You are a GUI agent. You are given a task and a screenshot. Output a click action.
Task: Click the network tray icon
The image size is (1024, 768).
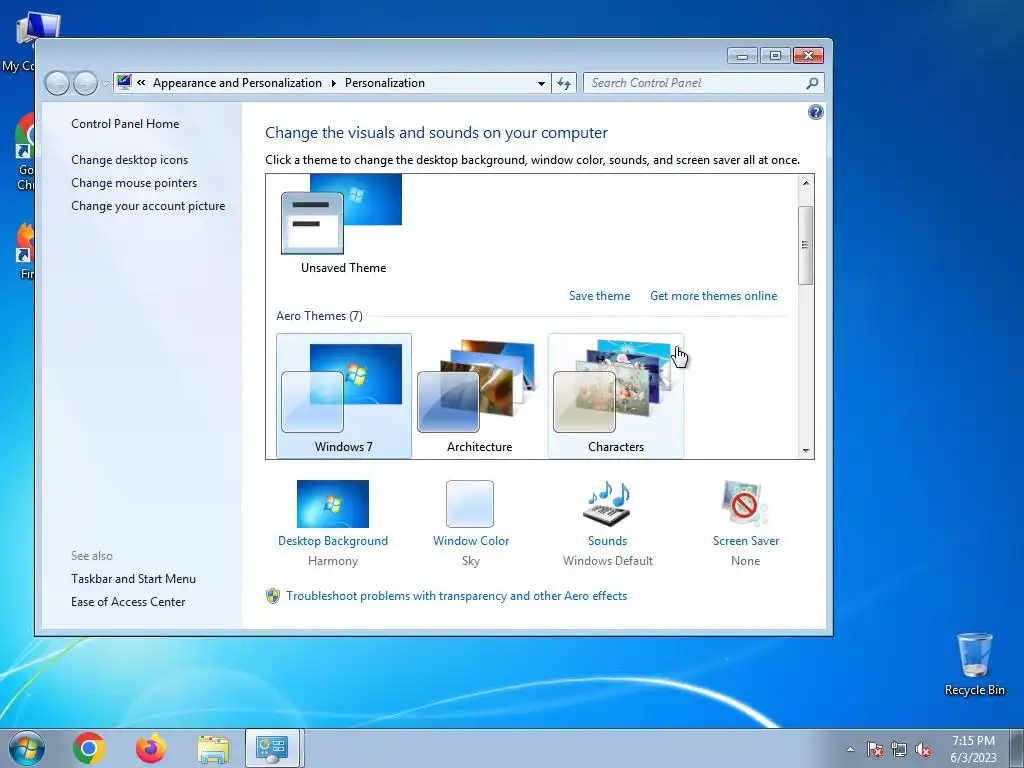pyautogui.click(x=899, y=749)
